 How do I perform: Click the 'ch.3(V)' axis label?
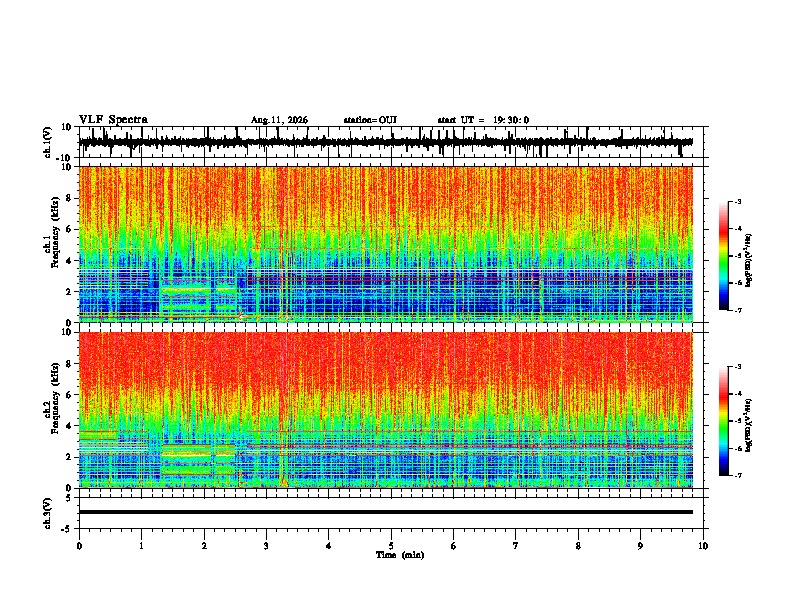click(48, 513)
